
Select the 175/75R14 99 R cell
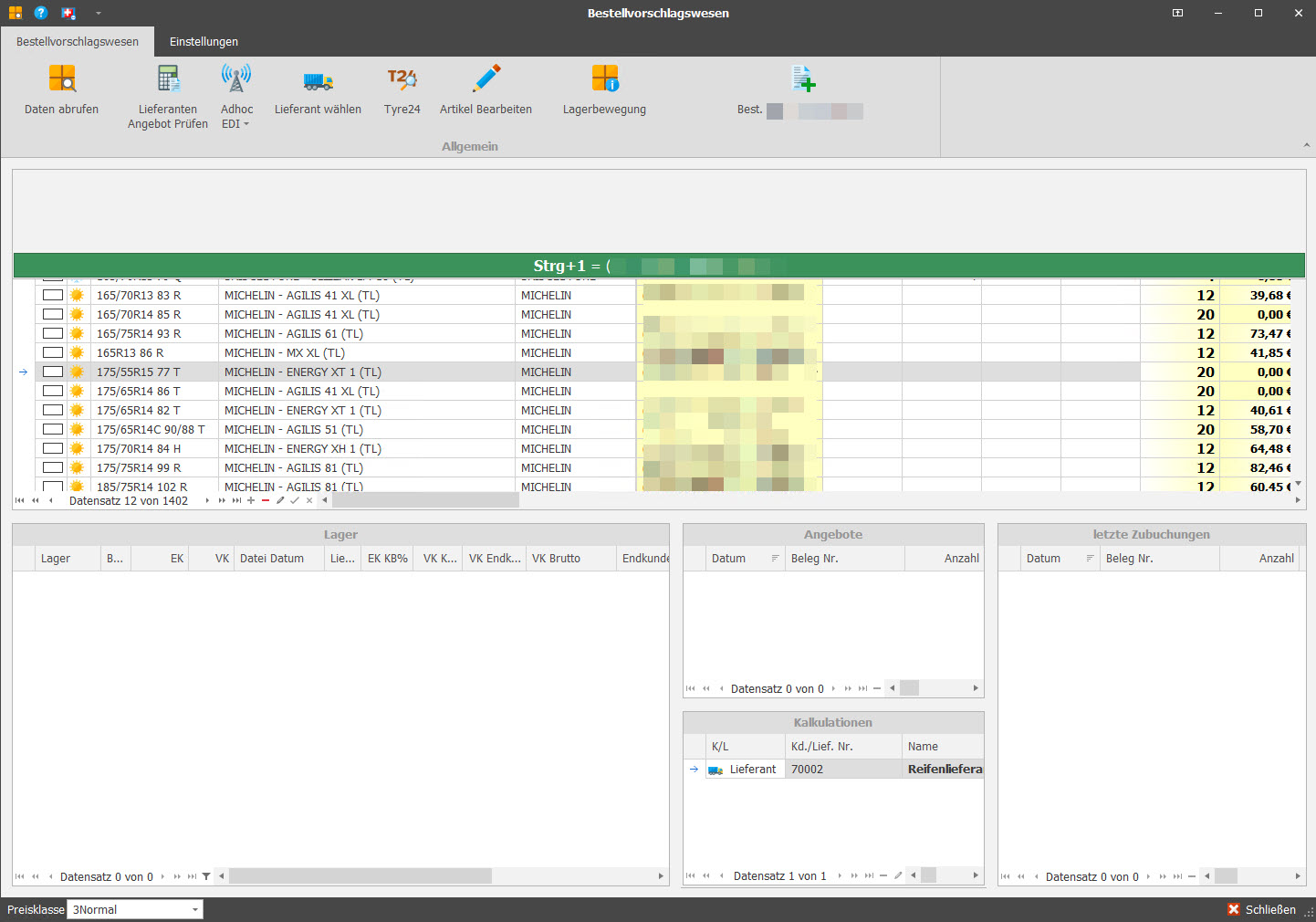click(154, 467)
